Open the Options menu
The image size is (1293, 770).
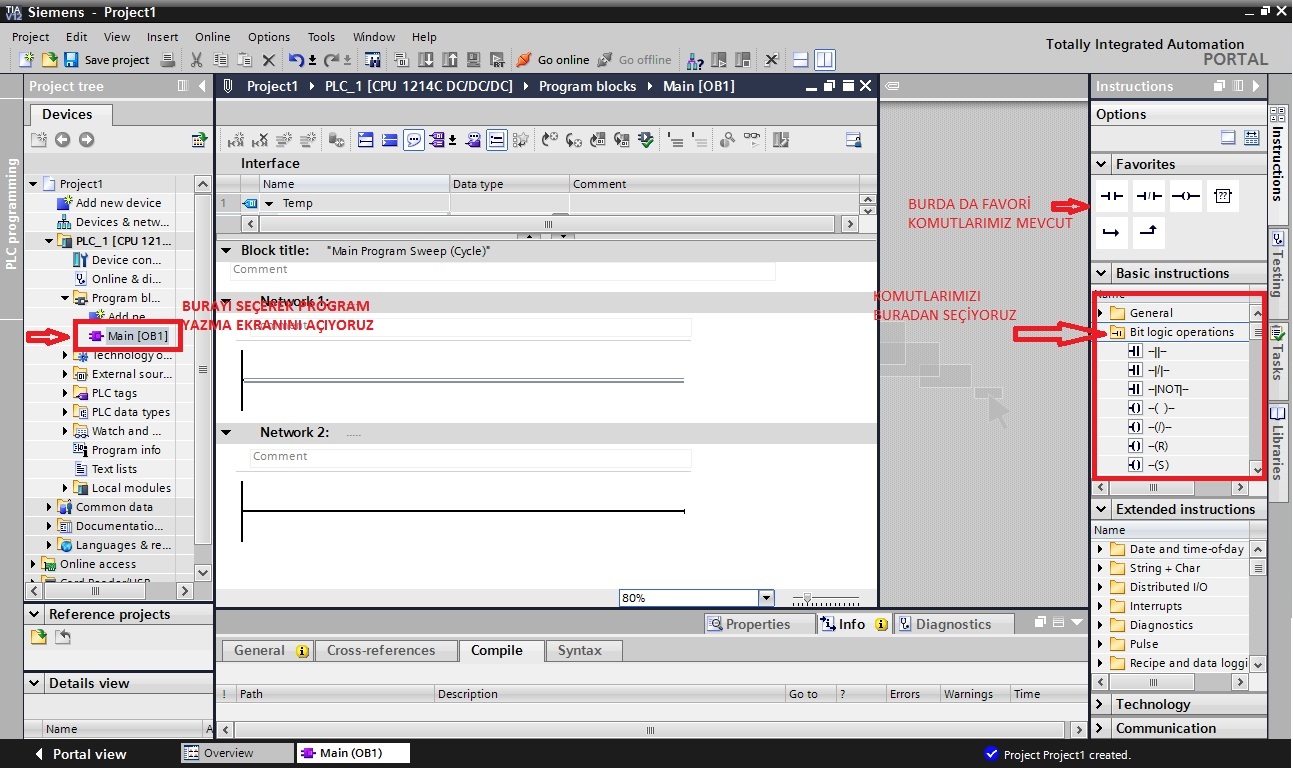click(x=269, y=37)
